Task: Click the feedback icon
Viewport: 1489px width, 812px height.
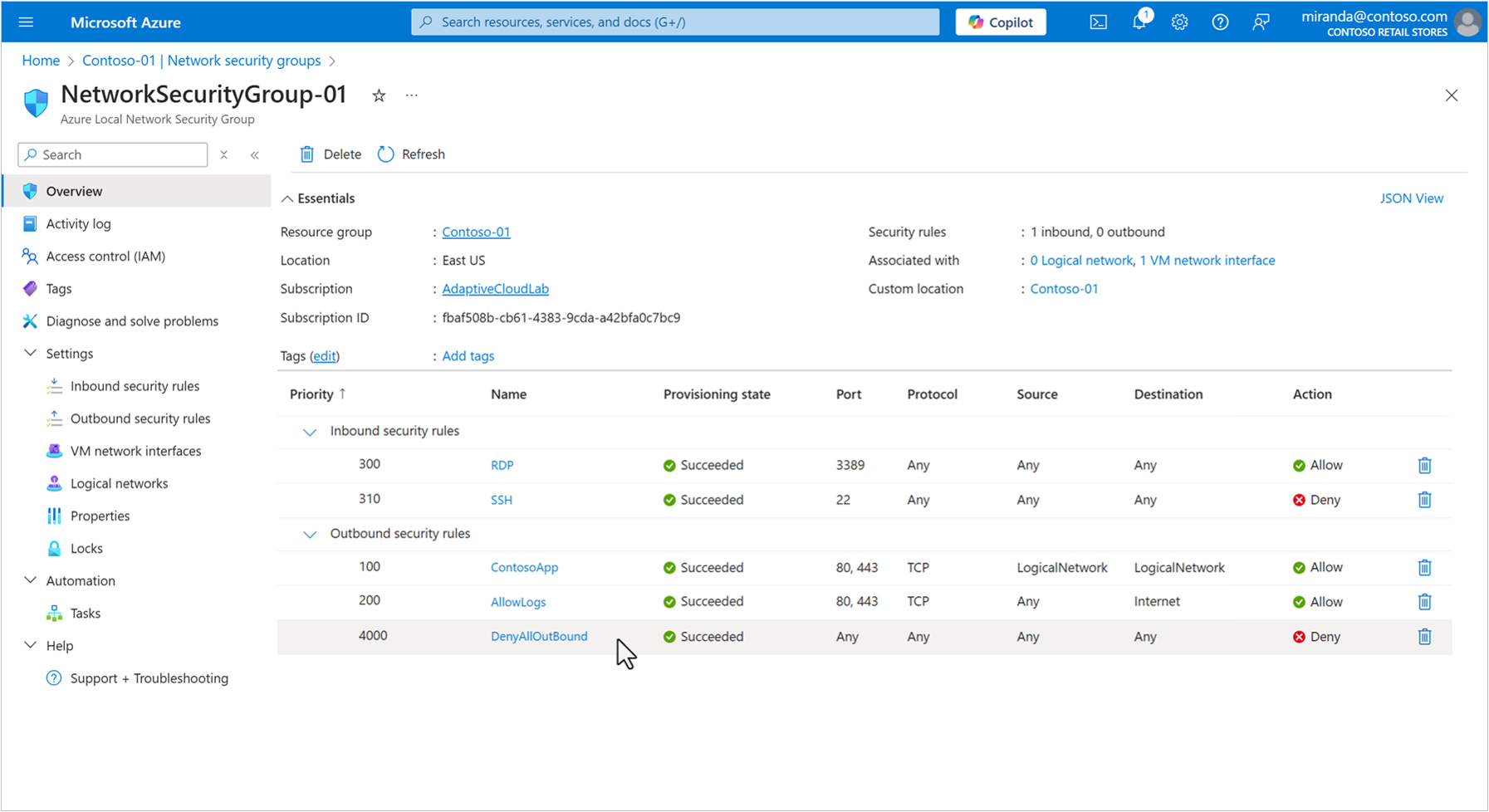Action: (x=1261, y=22)
